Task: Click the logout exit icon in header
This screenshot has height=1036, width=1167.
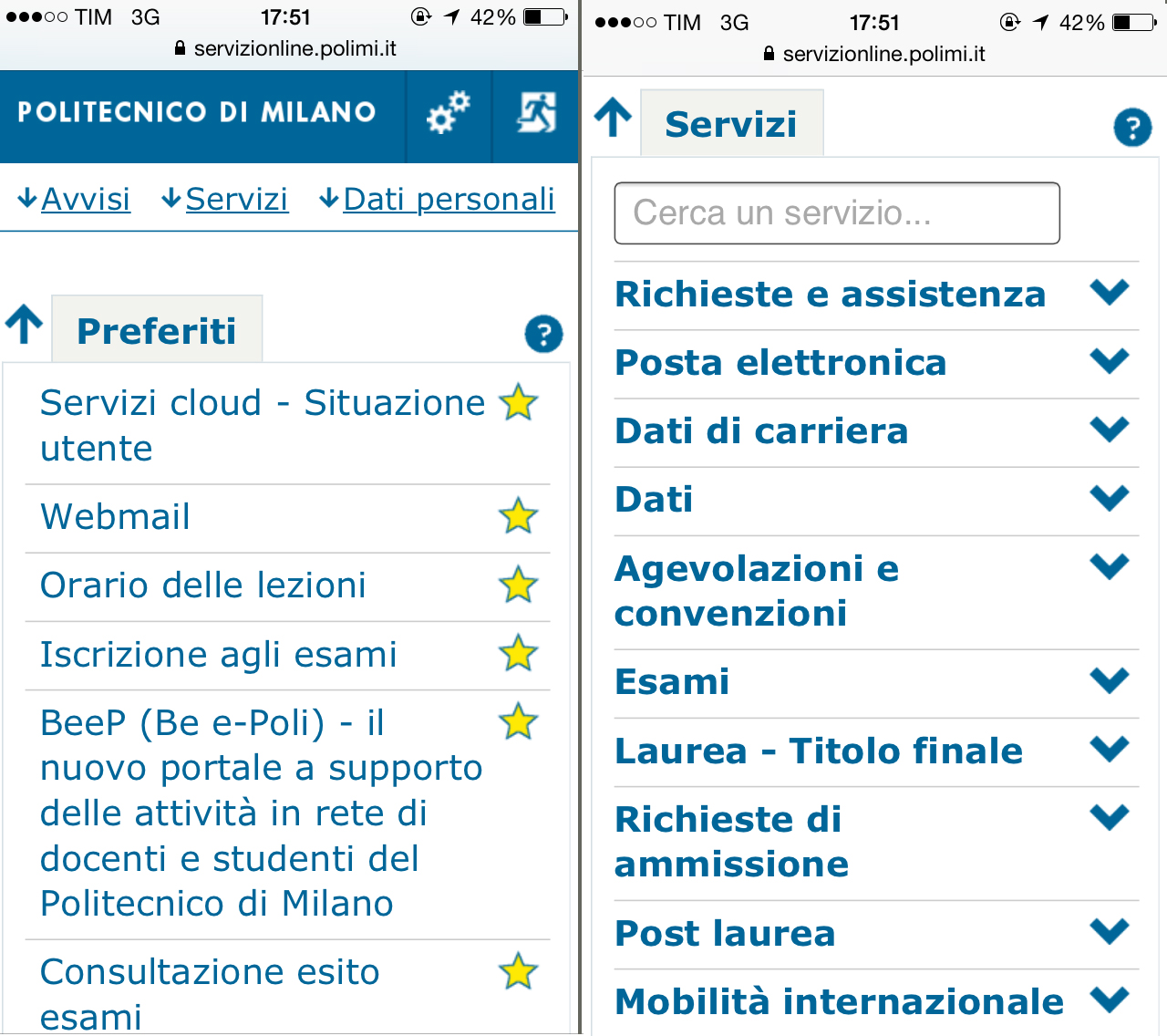Action: [536, 113]
